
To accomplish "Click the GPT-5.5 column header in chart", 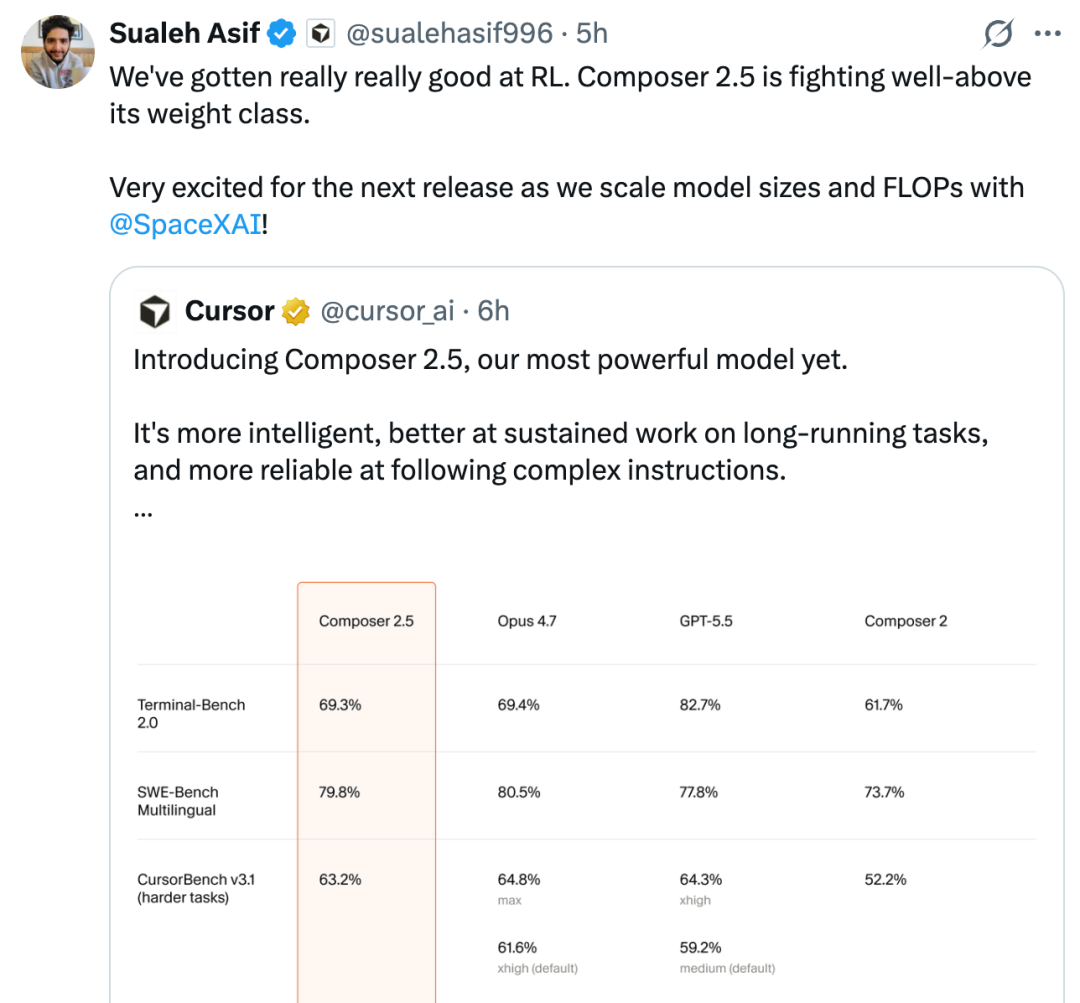I will [706, 621].
